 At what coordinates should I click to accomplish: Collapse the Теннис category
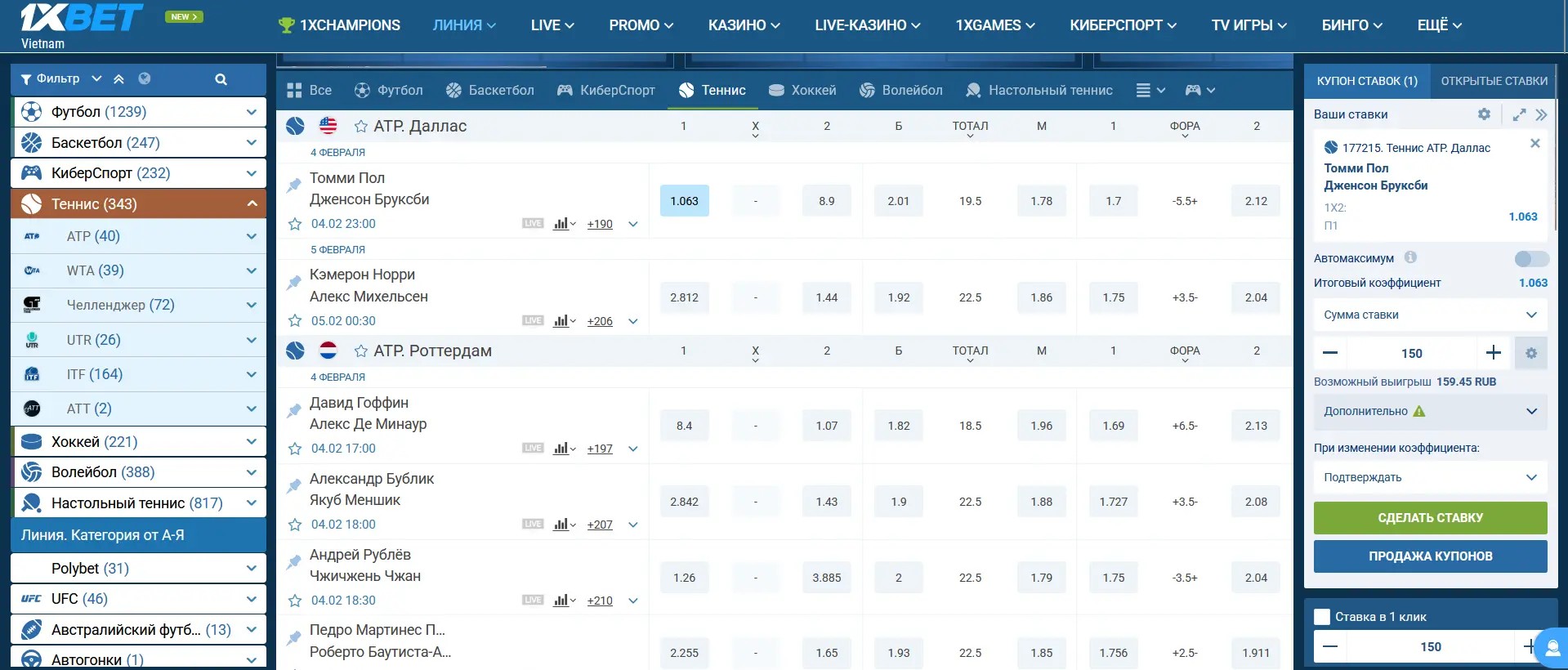251,203
